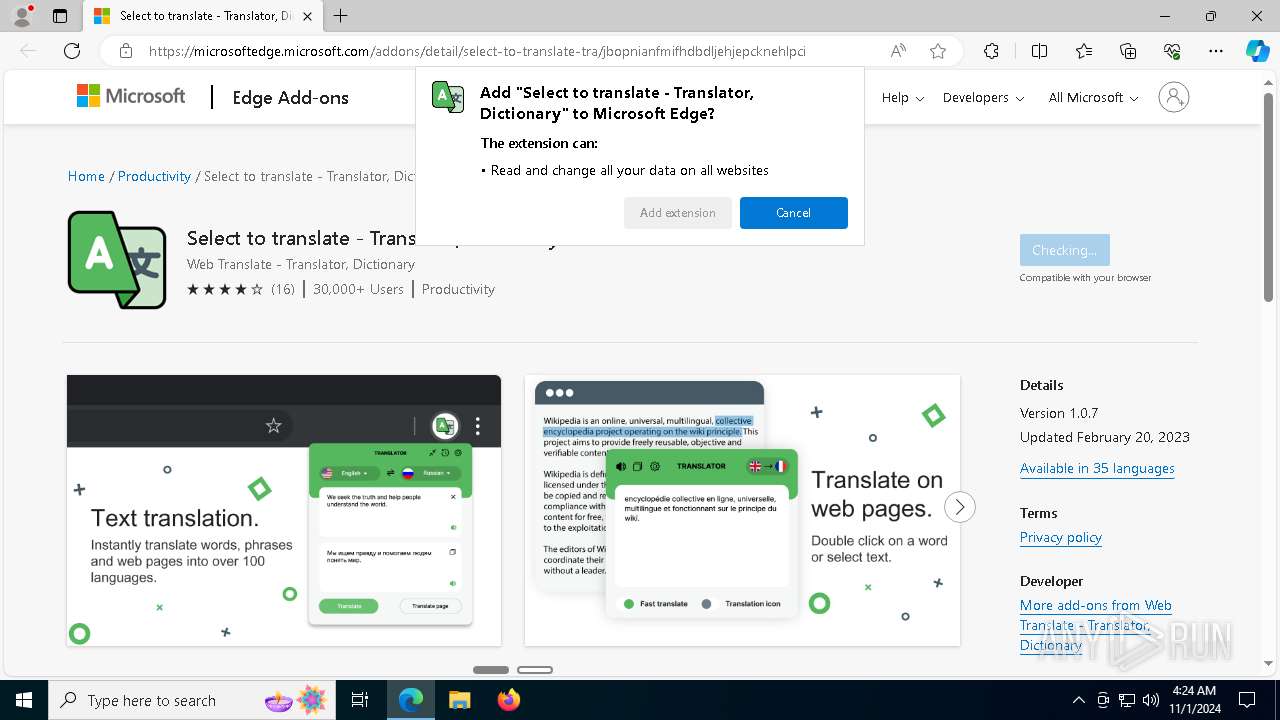Click the Select to translate extension logo
The image size is (1280, 720).
tap(117, 260)
